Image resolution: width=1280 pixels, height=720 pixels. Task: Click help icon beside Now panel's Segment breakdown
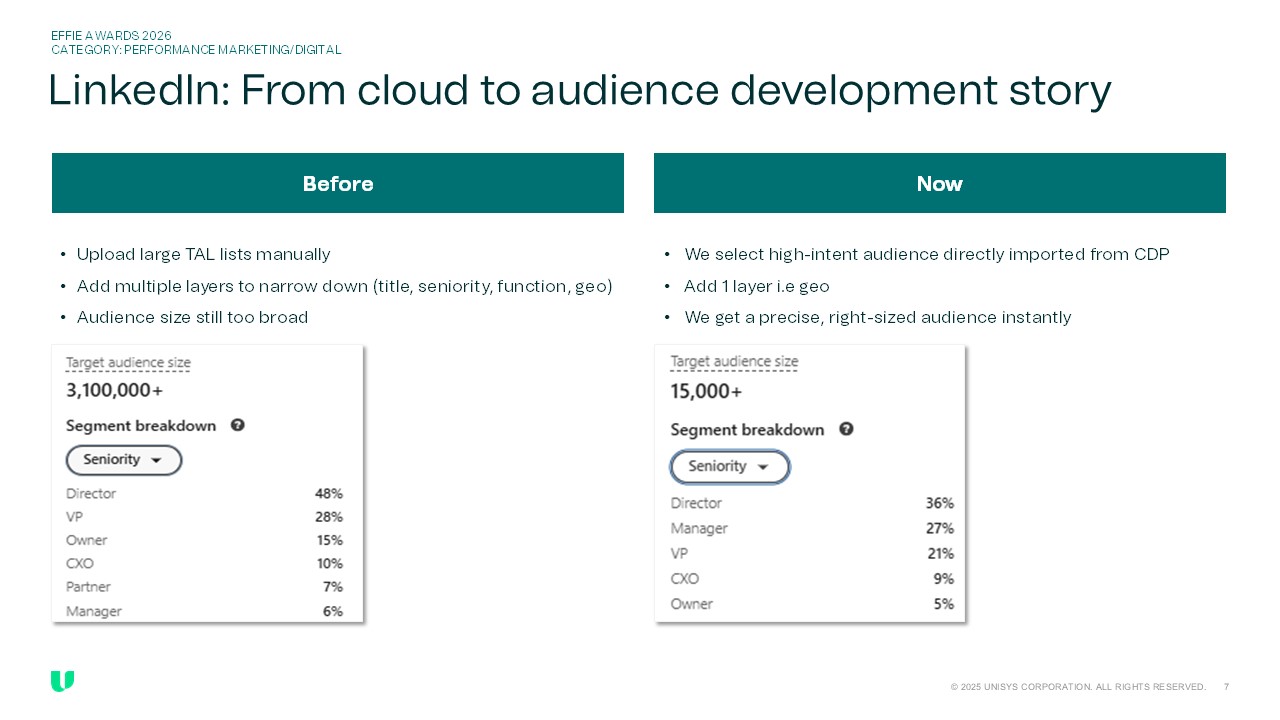click(x=846, y=429)
